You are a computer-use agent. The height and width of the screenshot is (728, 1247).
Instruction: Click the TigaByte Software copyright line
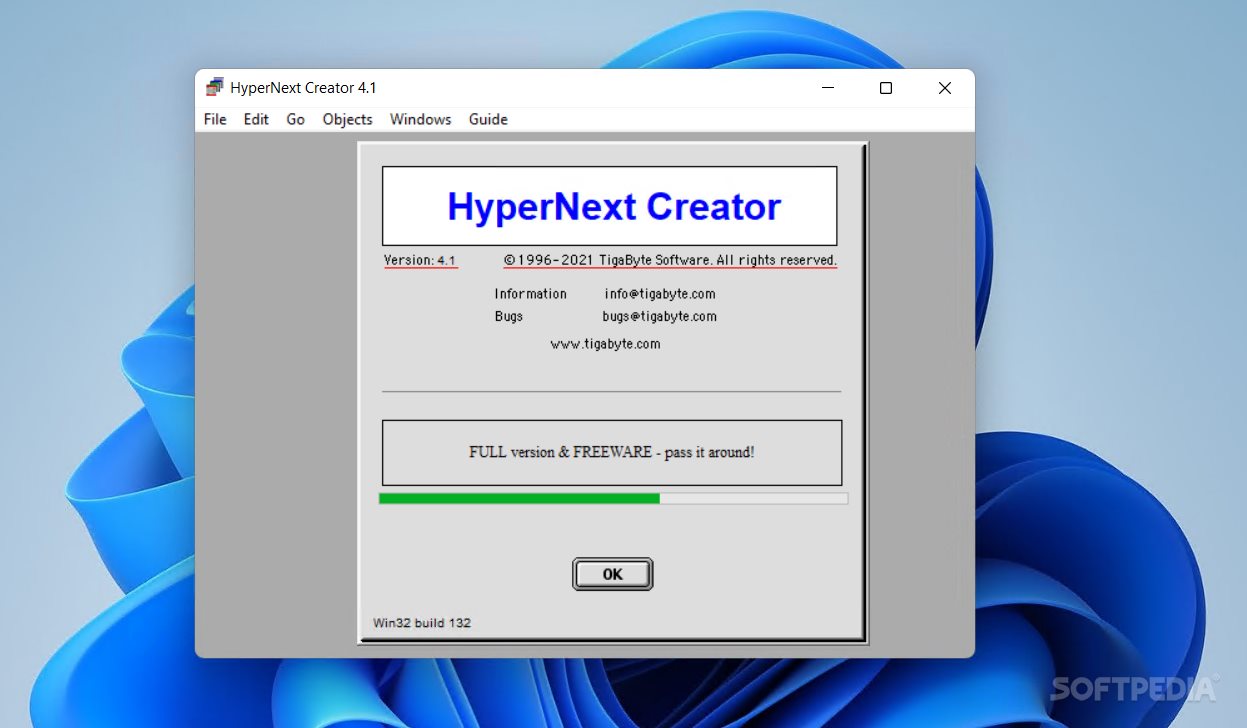point(670,260)
